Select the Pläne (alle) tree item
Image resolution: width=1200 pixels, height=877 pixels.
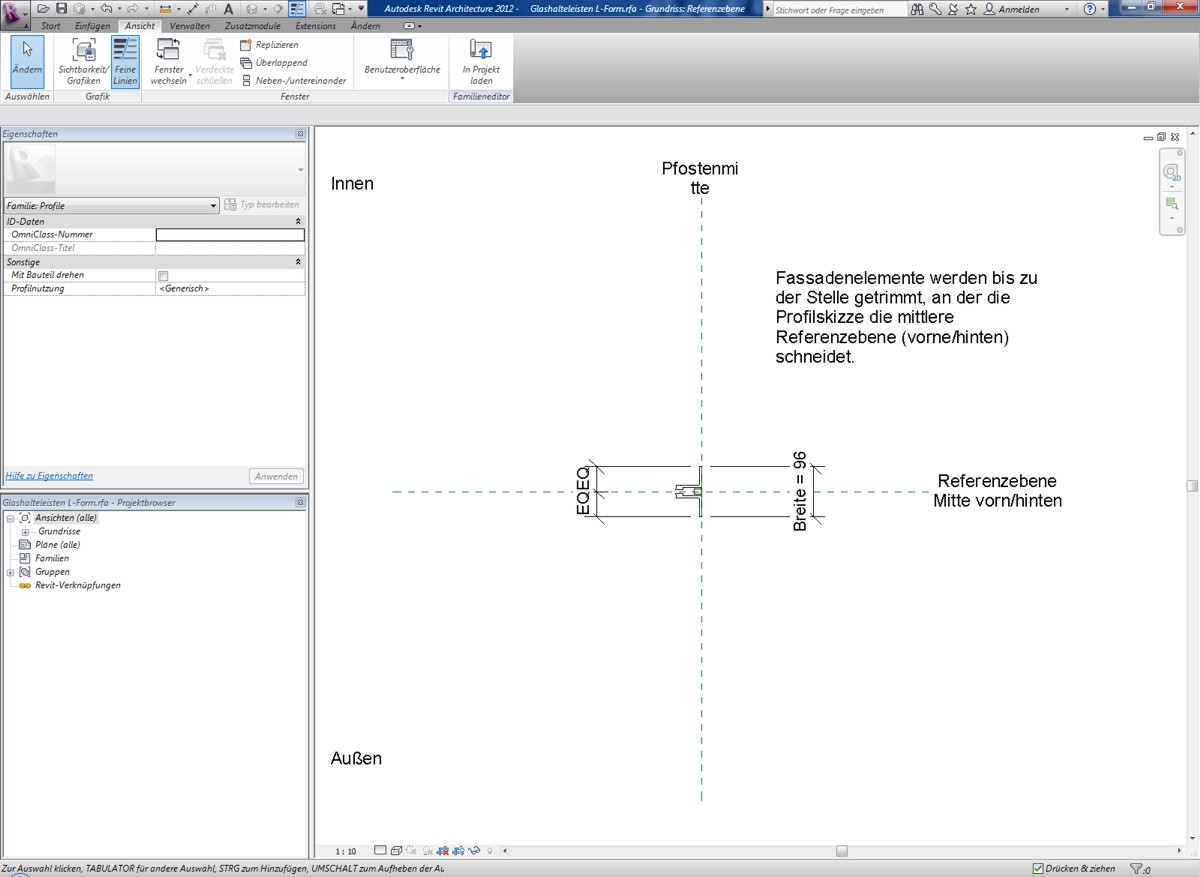tap(57, 545)
